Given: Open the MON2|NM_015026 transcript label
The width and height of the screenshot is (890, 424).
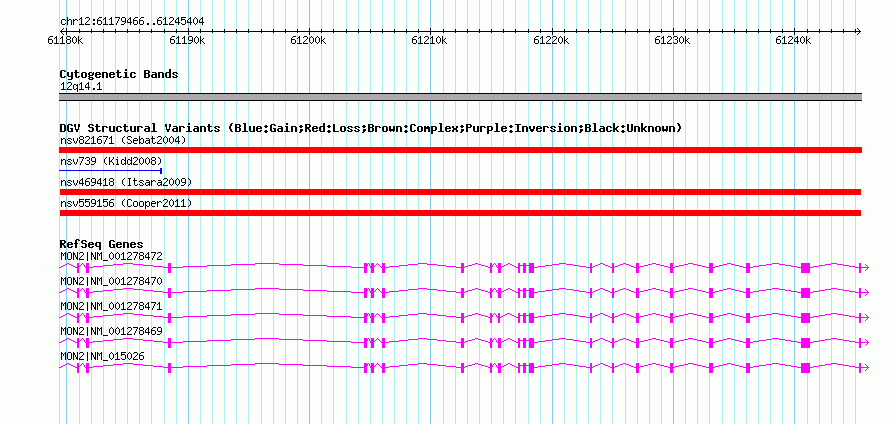Looking at the screenshot, I should point(102,356).
